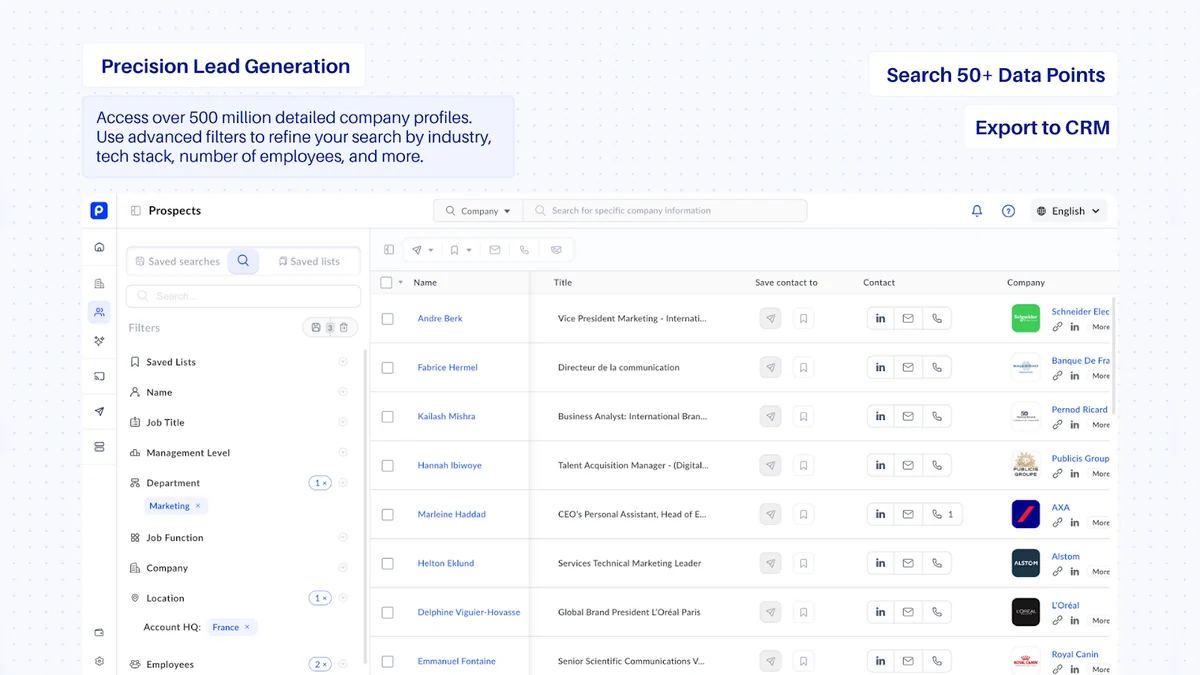Open the Home icon in sidebar
This screenshot has height=675, width=1200.
tap(99, 247)
